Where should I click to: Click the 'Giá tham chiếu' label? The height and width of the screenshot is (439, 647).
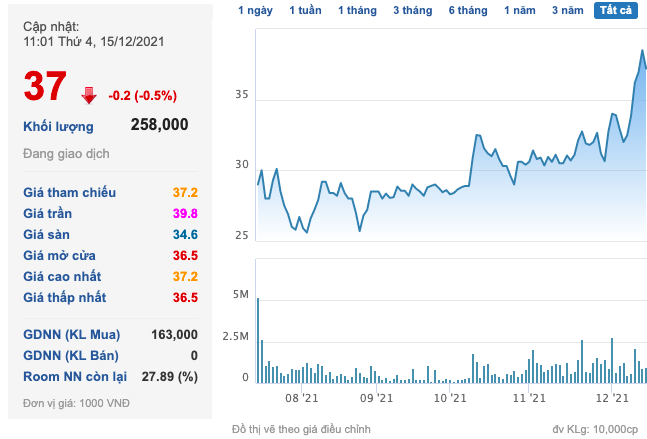point(70,192)
